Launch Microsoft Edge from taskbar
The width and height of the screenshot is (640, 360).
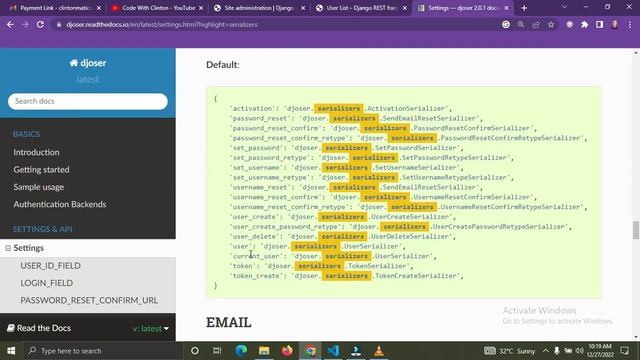241,351
